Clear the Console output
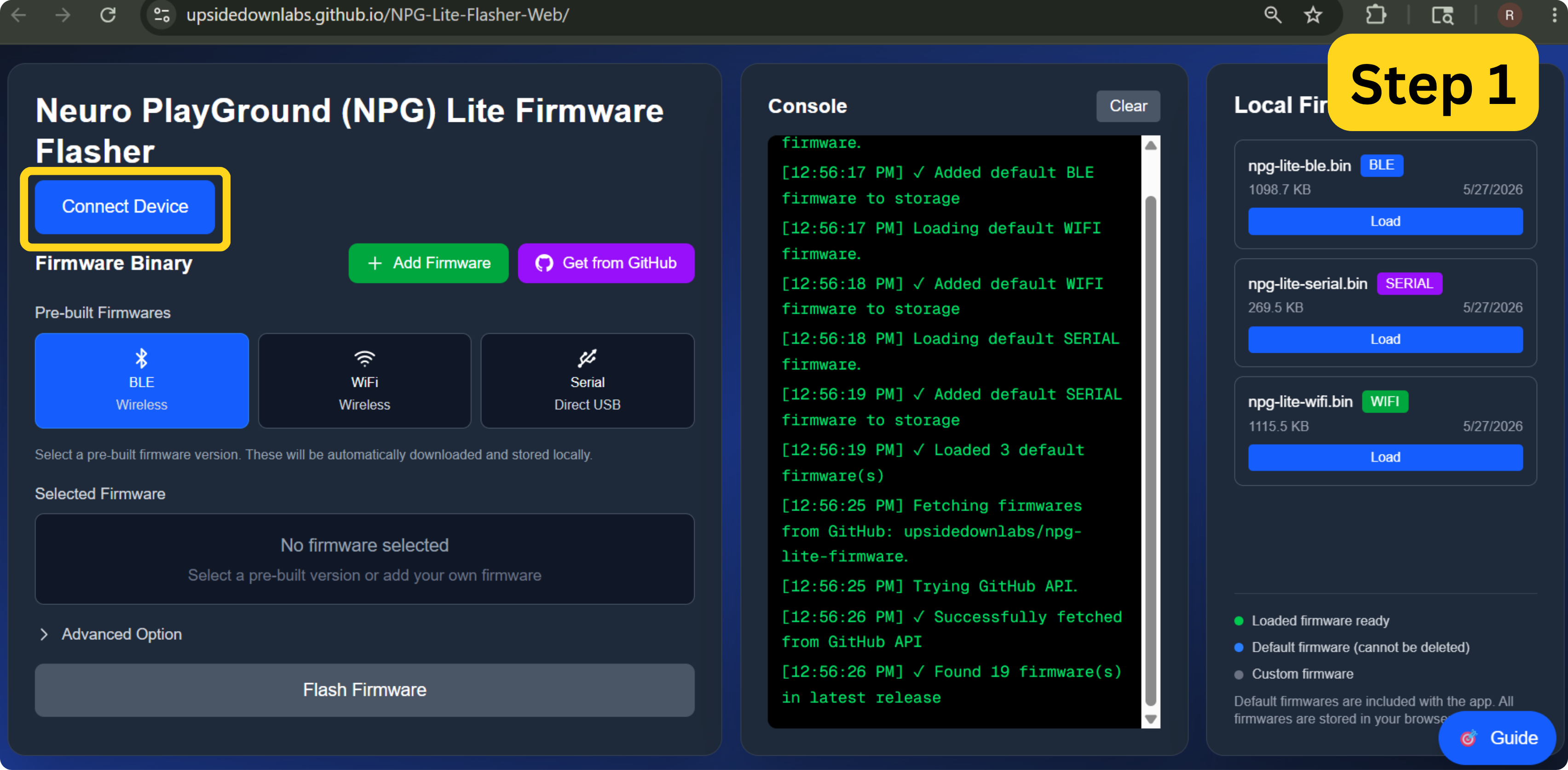Screen dimensions: 1568x770 (1128, 106)
